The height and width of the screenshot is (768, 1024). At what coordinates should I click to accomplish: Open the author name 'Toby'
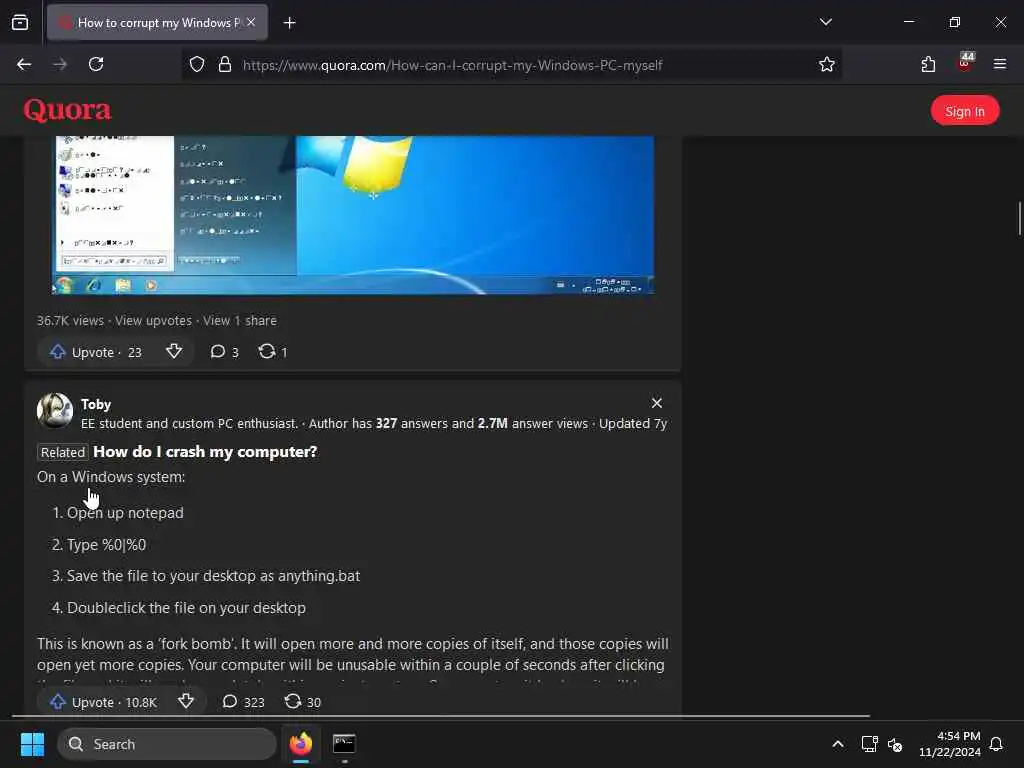96,404
